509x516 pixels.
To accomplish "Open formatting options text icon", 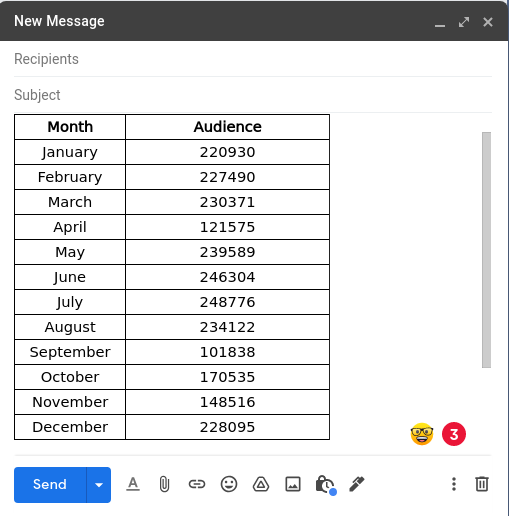I will [x=133, y=484].
